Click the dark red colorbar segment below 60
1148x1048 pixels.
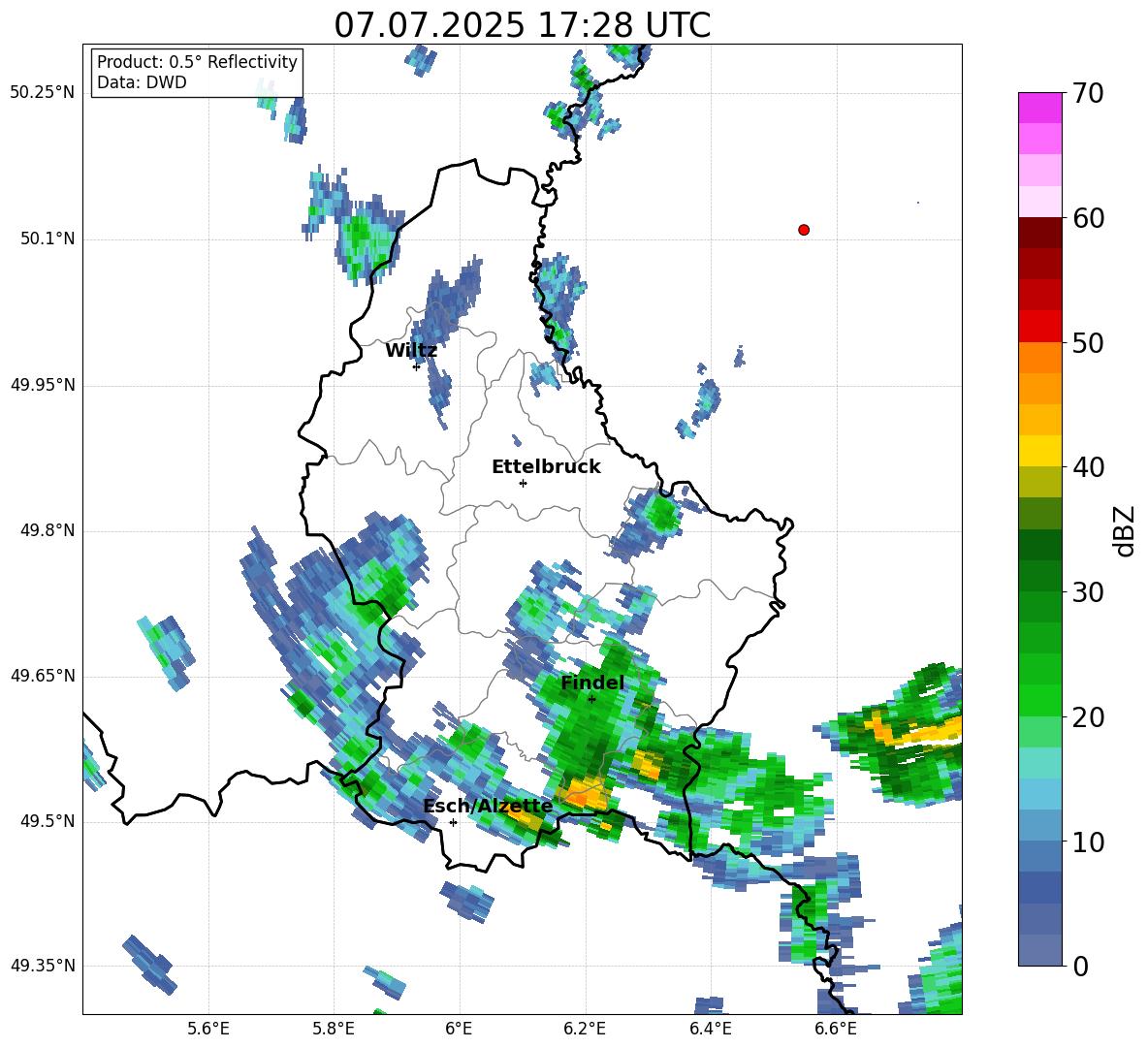point(1039,233)
